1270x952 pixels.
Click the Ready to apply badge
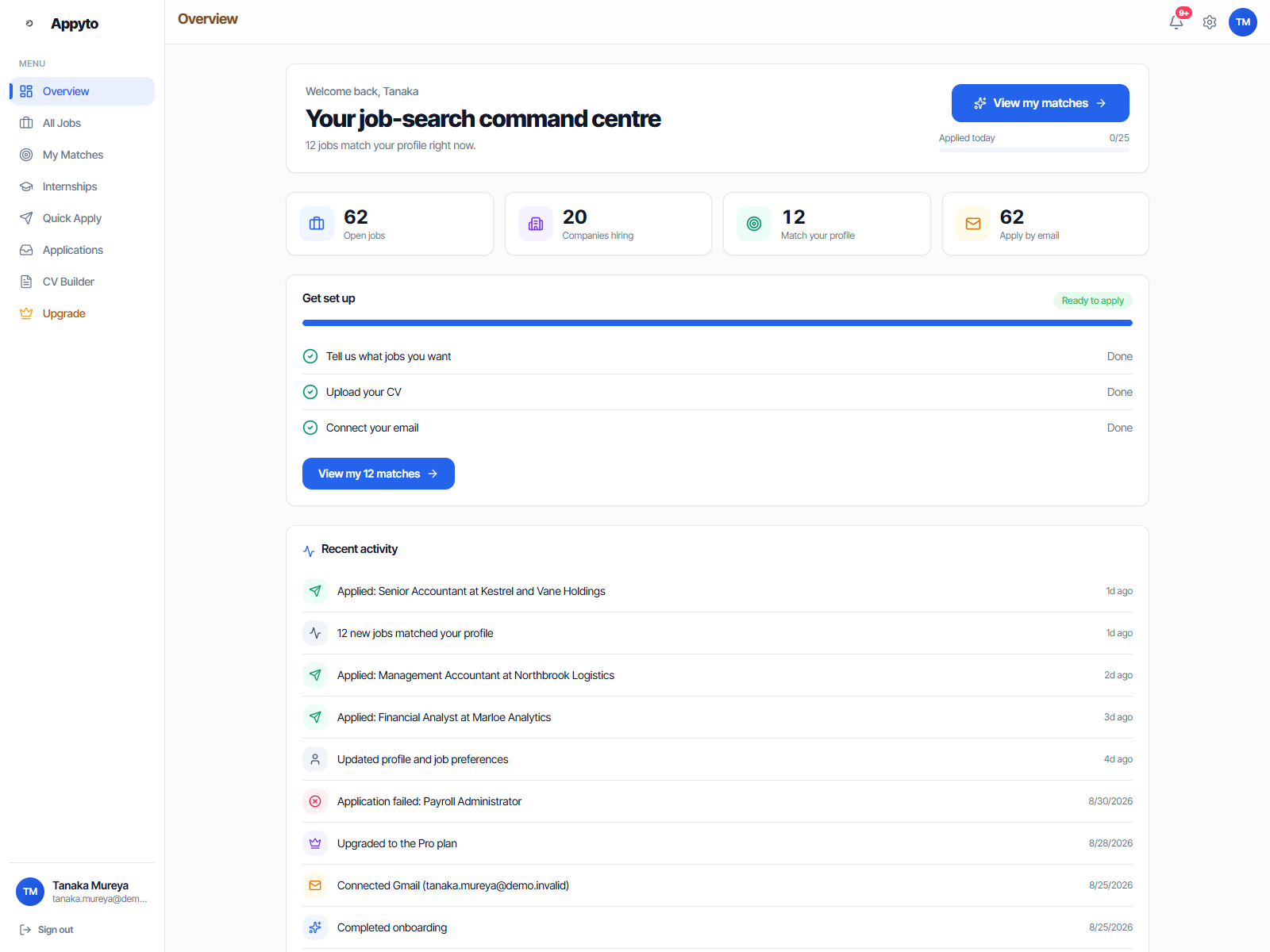click(x=1092, y=301)
